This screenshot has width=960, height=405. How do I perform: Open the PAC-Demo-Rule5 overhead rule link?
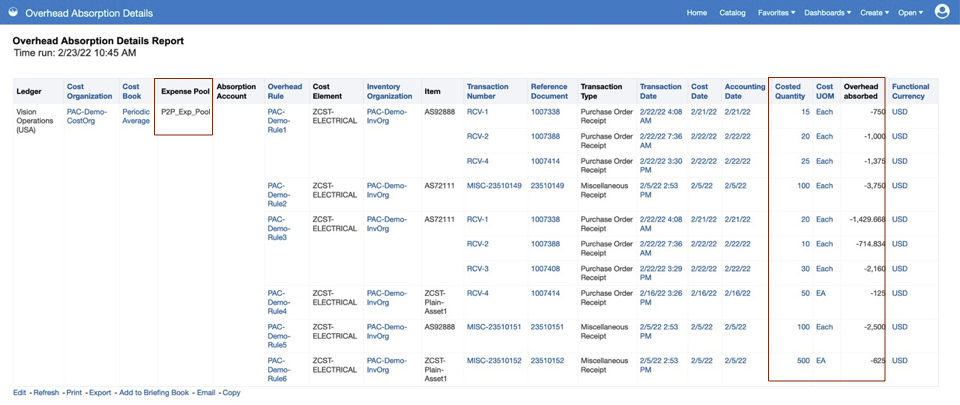click(280, 336)
